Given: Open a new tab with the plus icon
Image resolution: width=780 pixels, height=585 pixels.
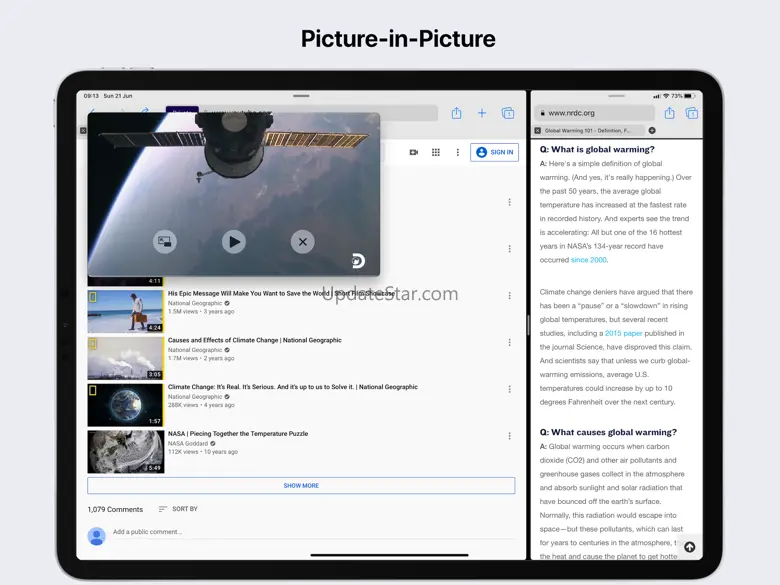Looking at the screenshot, I should (x=482, y=114).
